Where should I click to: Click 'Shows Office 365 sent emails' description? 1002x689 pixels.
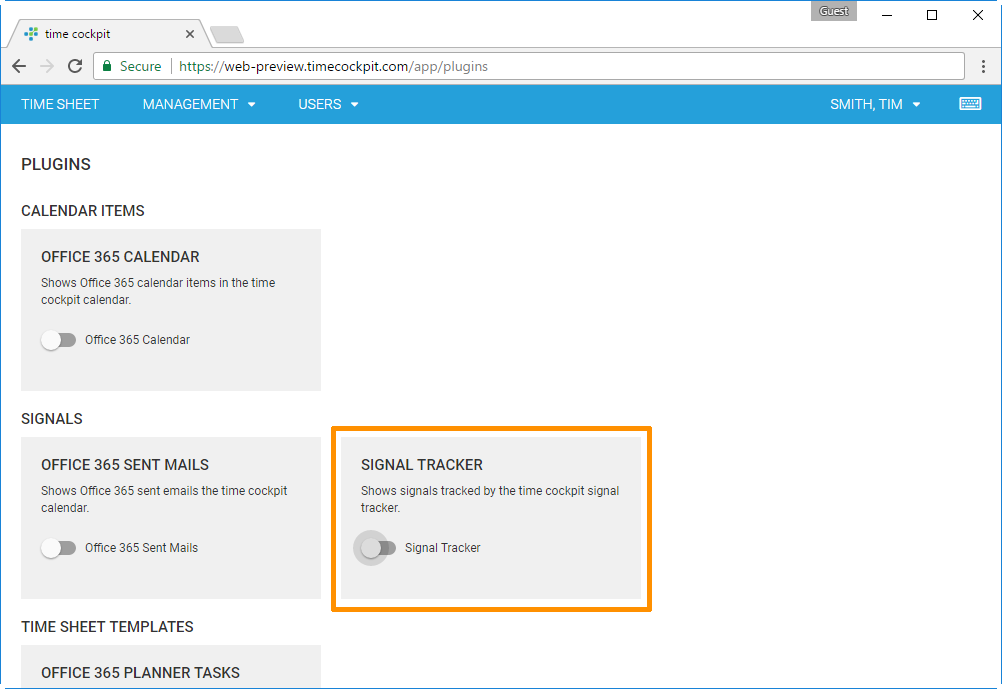(x=164, y=499)
